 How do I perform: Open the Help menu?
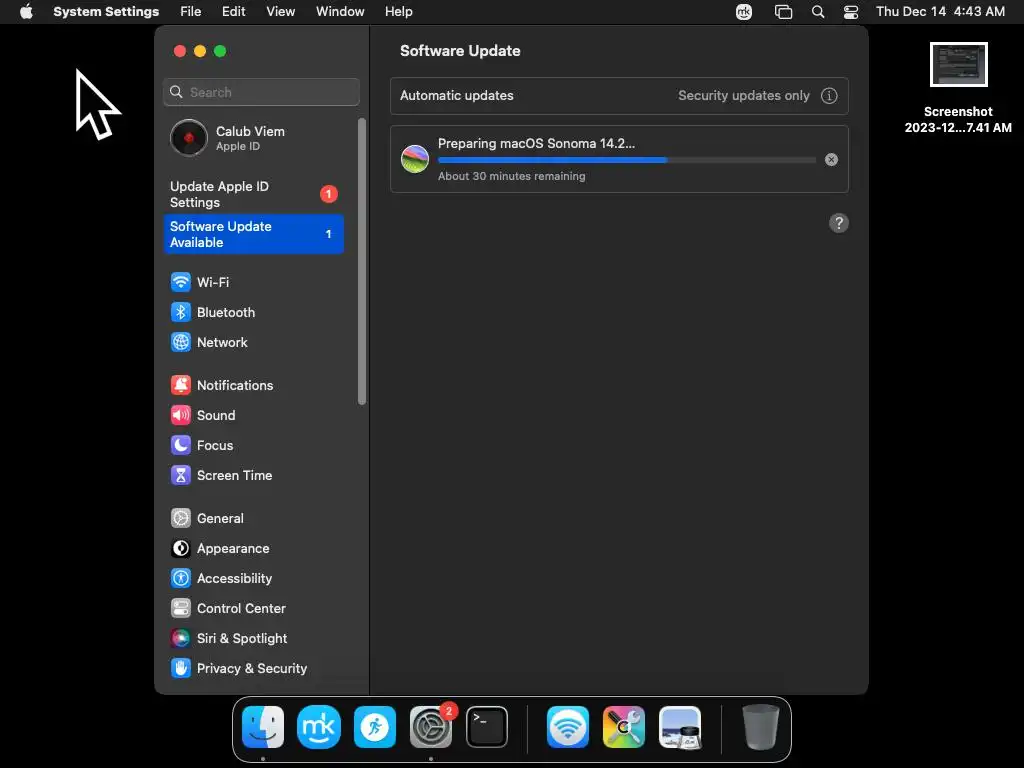(398, 12)
